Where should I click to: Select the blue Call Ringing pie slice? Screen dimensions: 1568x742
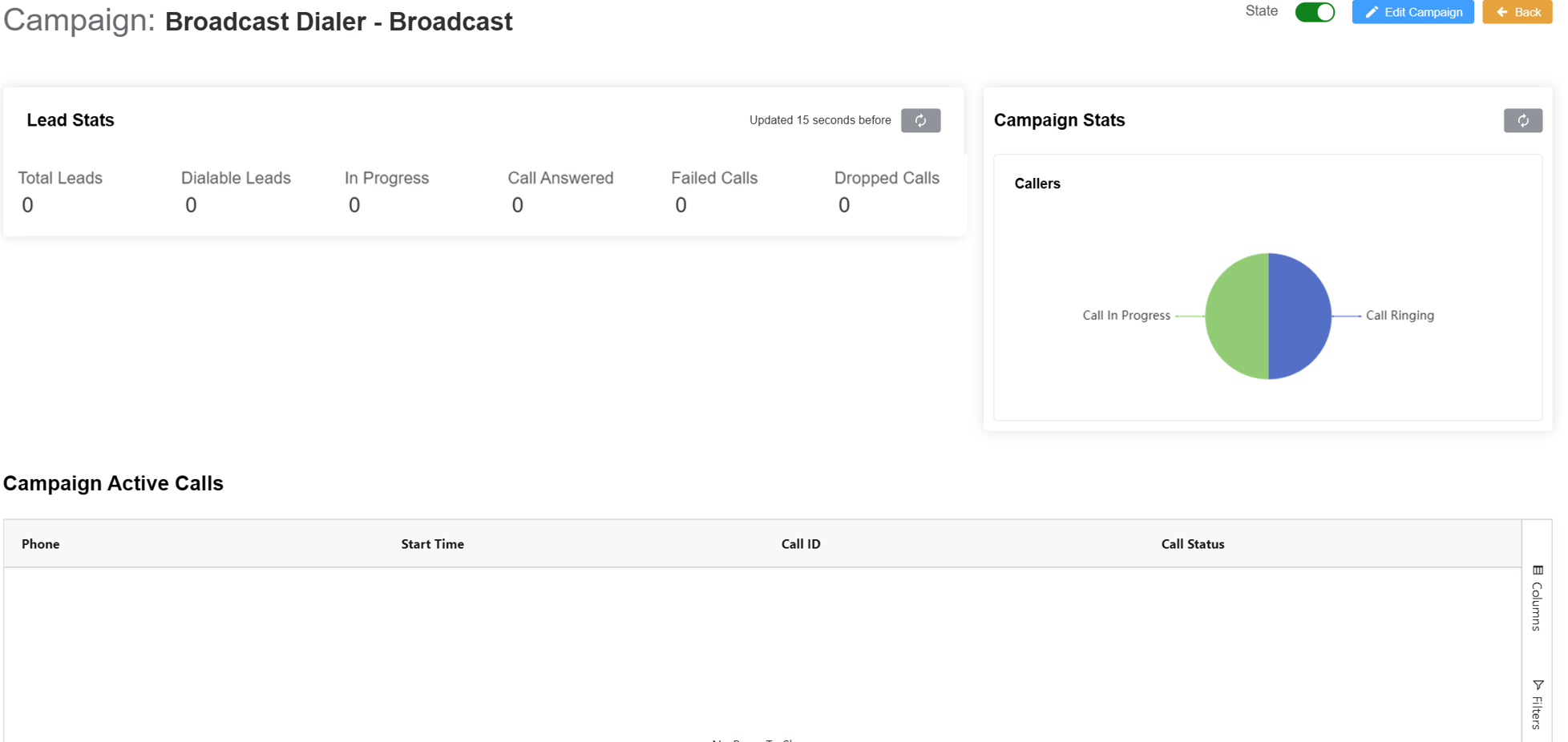[x=1299, y=315]
